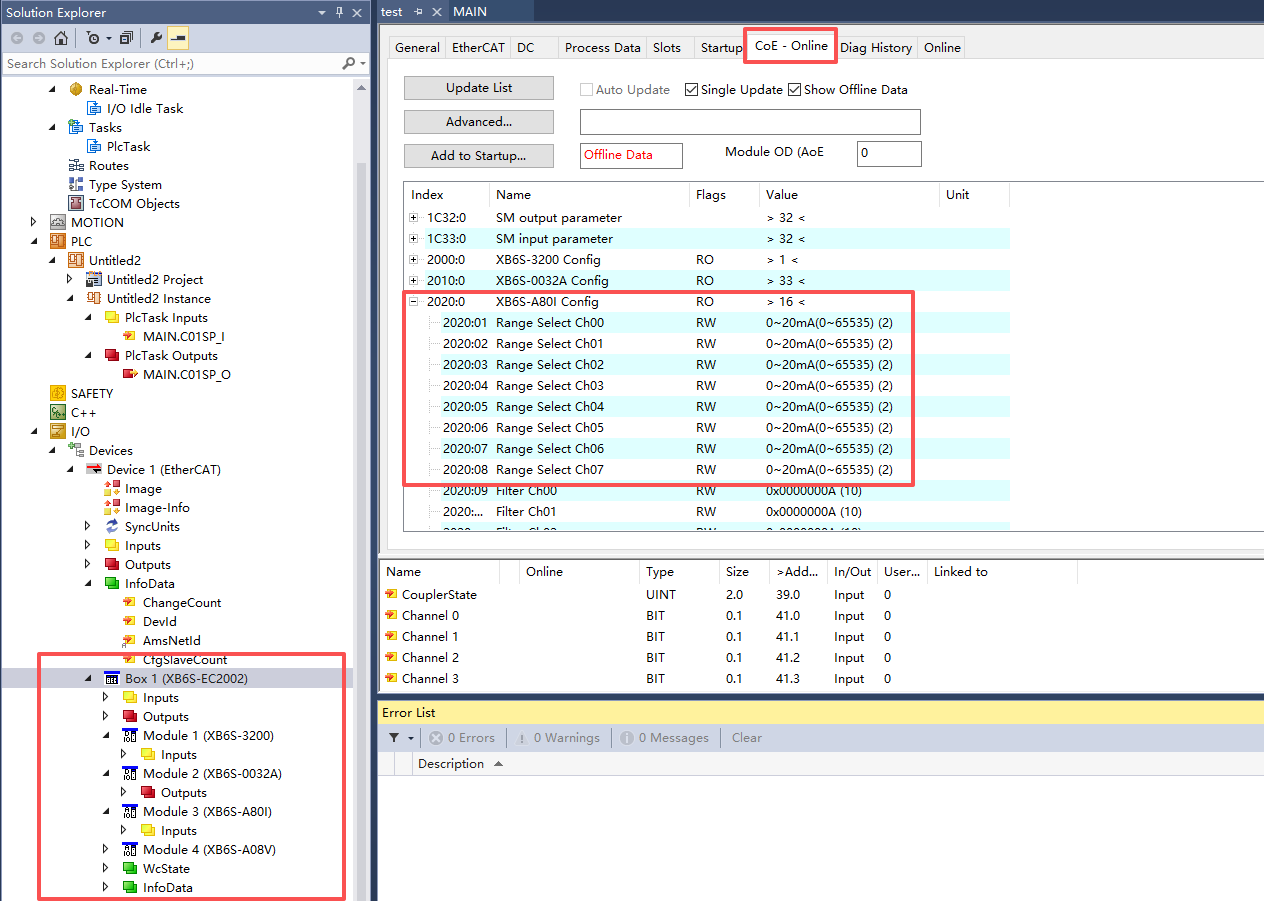This screenshot has width=1264, height=901.
Task: Uncheck Show Offline Data checkbox
Action: pyautogui.click(x=795, y=90)
